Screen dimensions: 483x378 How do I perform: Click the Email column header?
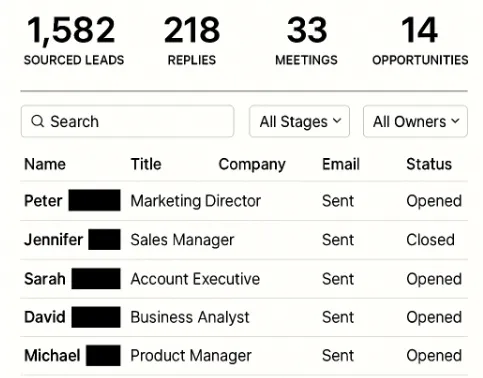pos(341,164)
